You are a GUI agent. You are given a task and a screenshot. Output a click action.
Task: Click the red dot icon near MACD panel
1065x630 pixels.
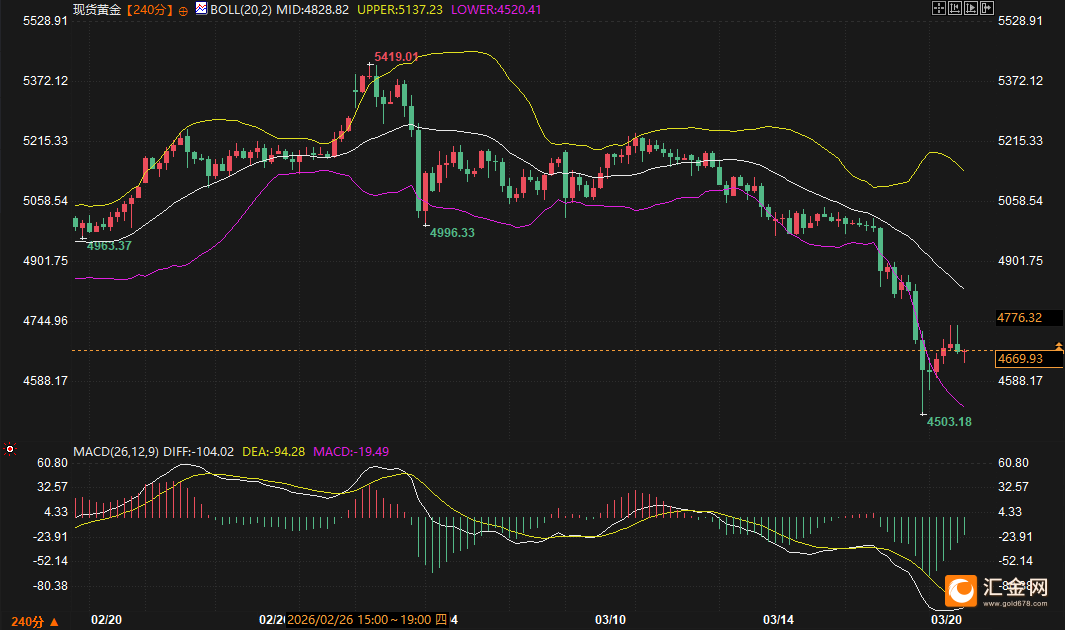pyautogui.click(x=9, y=449)
